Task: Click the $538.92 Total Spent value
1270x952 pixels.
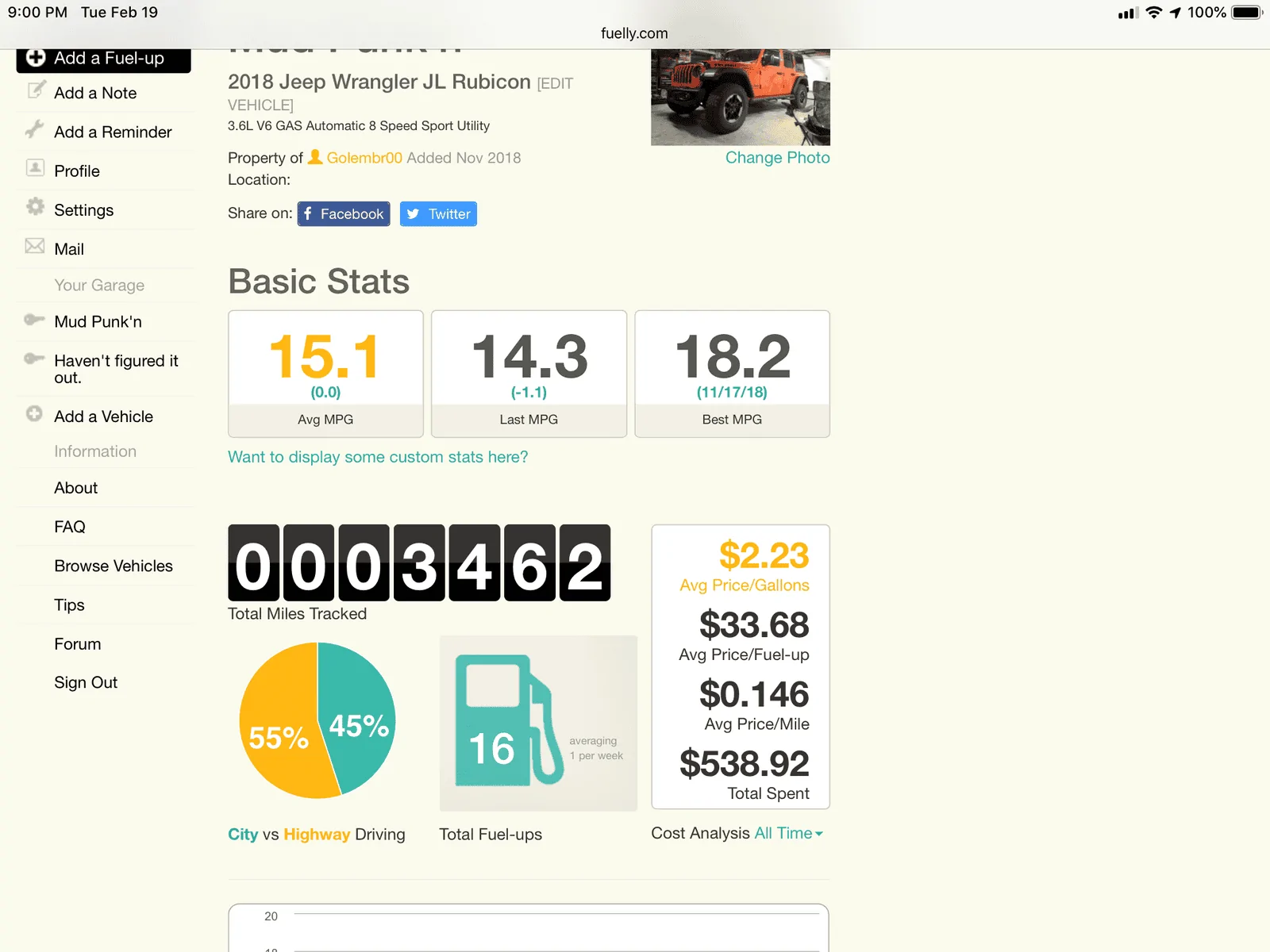Action: [x=745, y=763]
